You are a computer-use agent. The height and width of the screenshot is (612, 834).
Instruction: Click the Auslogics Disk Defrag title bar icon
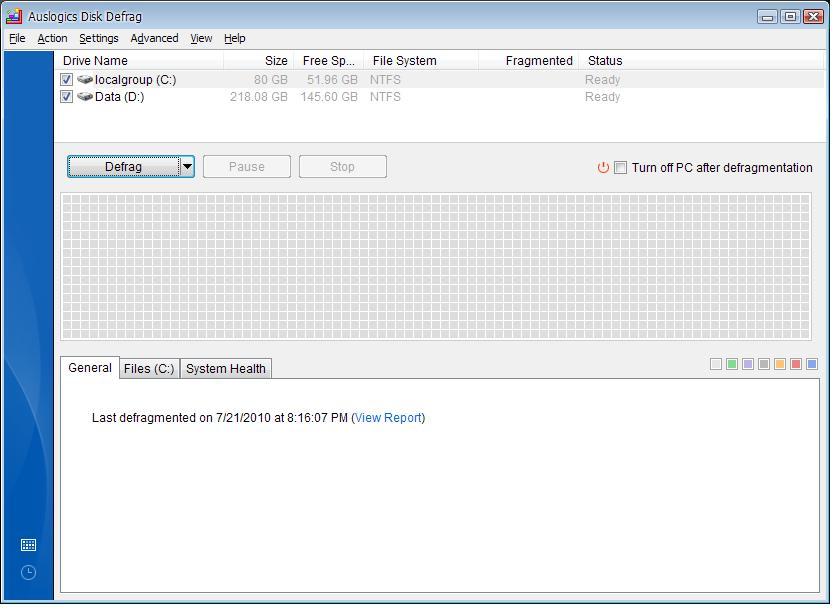pyautogui.click(x=14, y=16)
